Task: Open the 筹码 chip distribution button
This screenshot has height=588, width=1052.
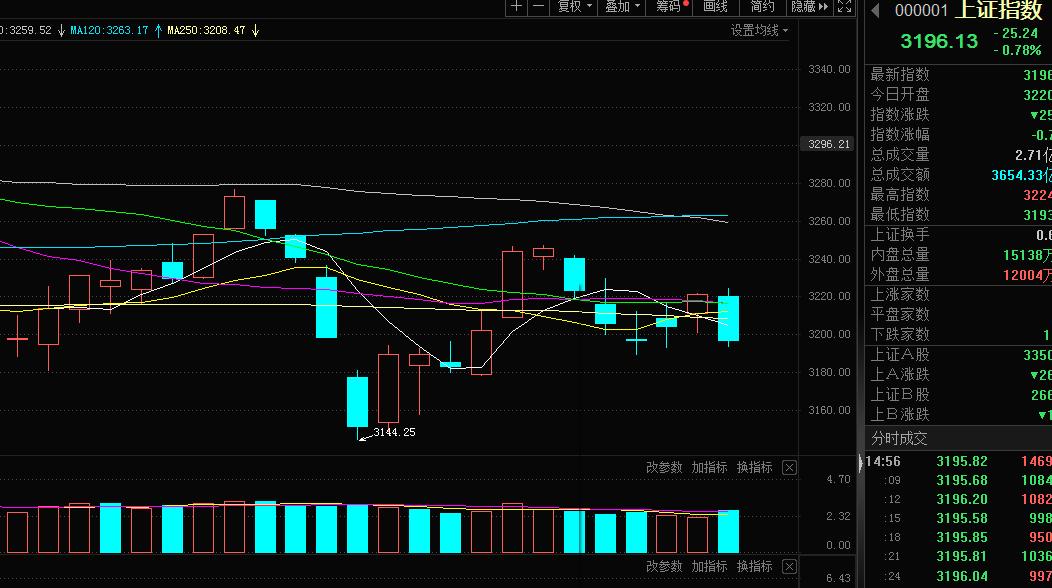Action: click(x=670, y=6)
